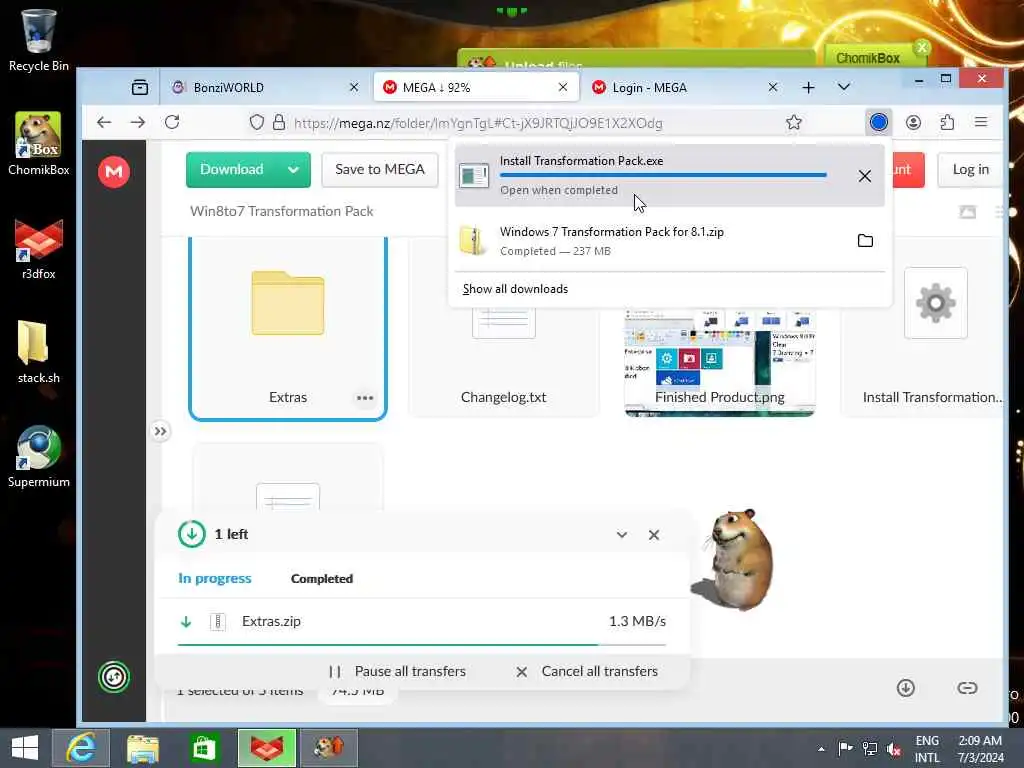This screenshot has height=768, width=1024.
Task: Click the muted volume tray icon
Action: 893,748
